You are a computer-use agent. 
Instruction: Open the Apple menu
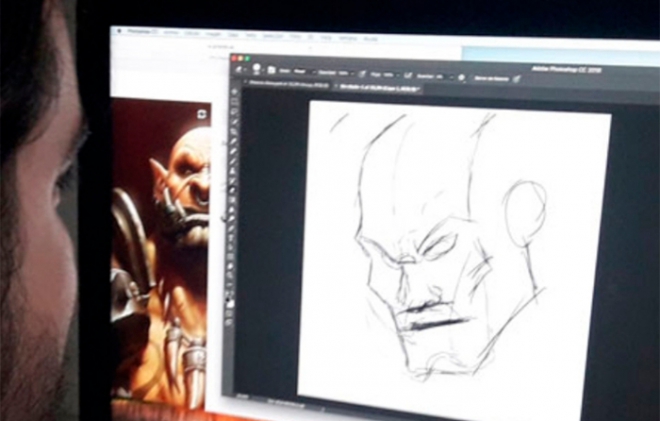click(119, 31)
